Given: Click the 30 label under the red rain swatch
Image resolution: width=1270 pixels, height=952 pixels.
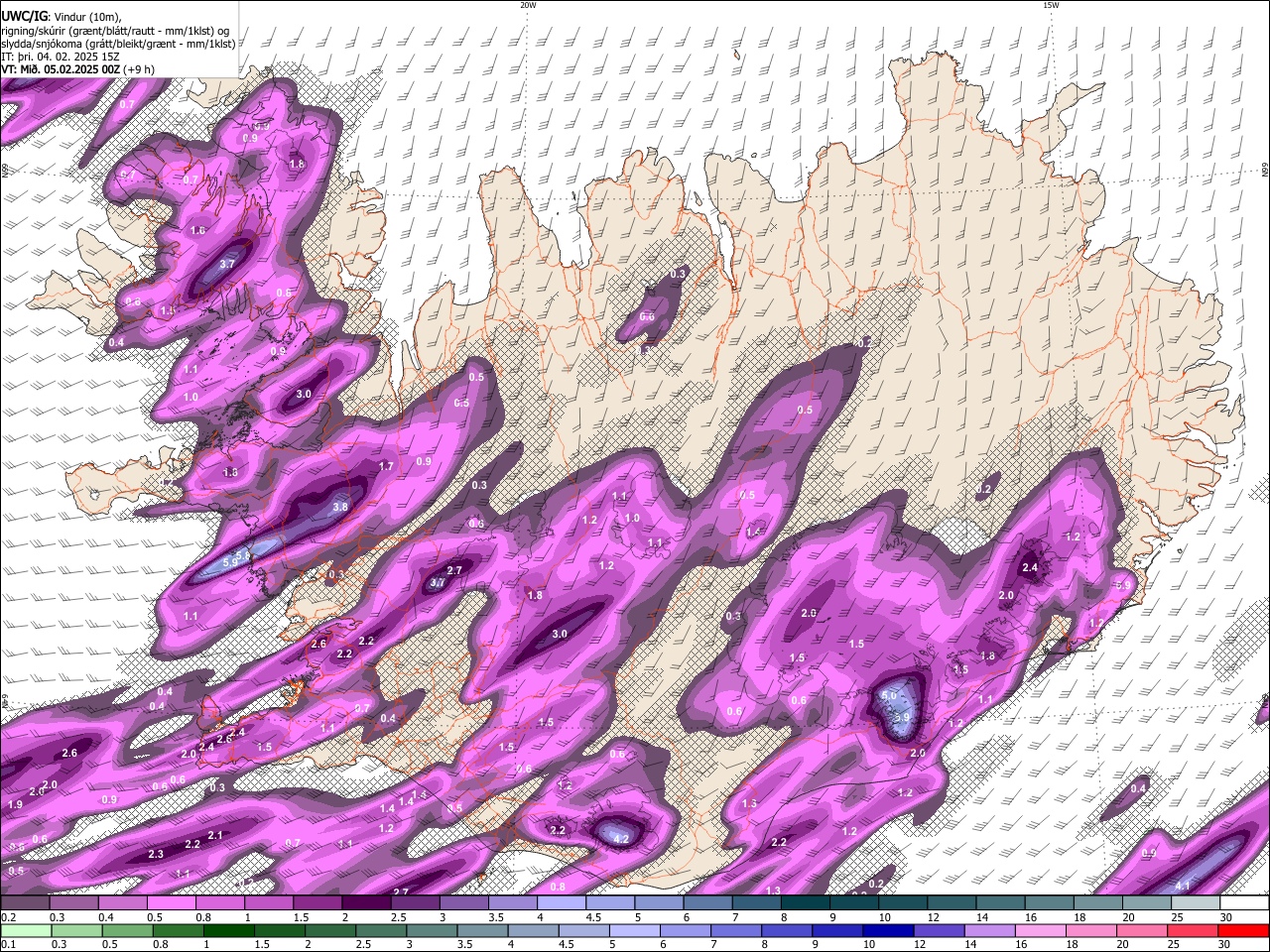Looking at the screenshot, I should [x=1225, y=944].
